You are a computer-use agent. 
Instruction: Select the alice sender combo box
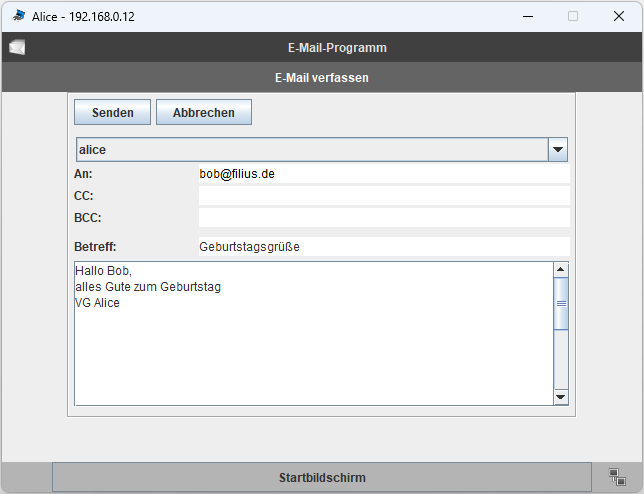point(310,150)
